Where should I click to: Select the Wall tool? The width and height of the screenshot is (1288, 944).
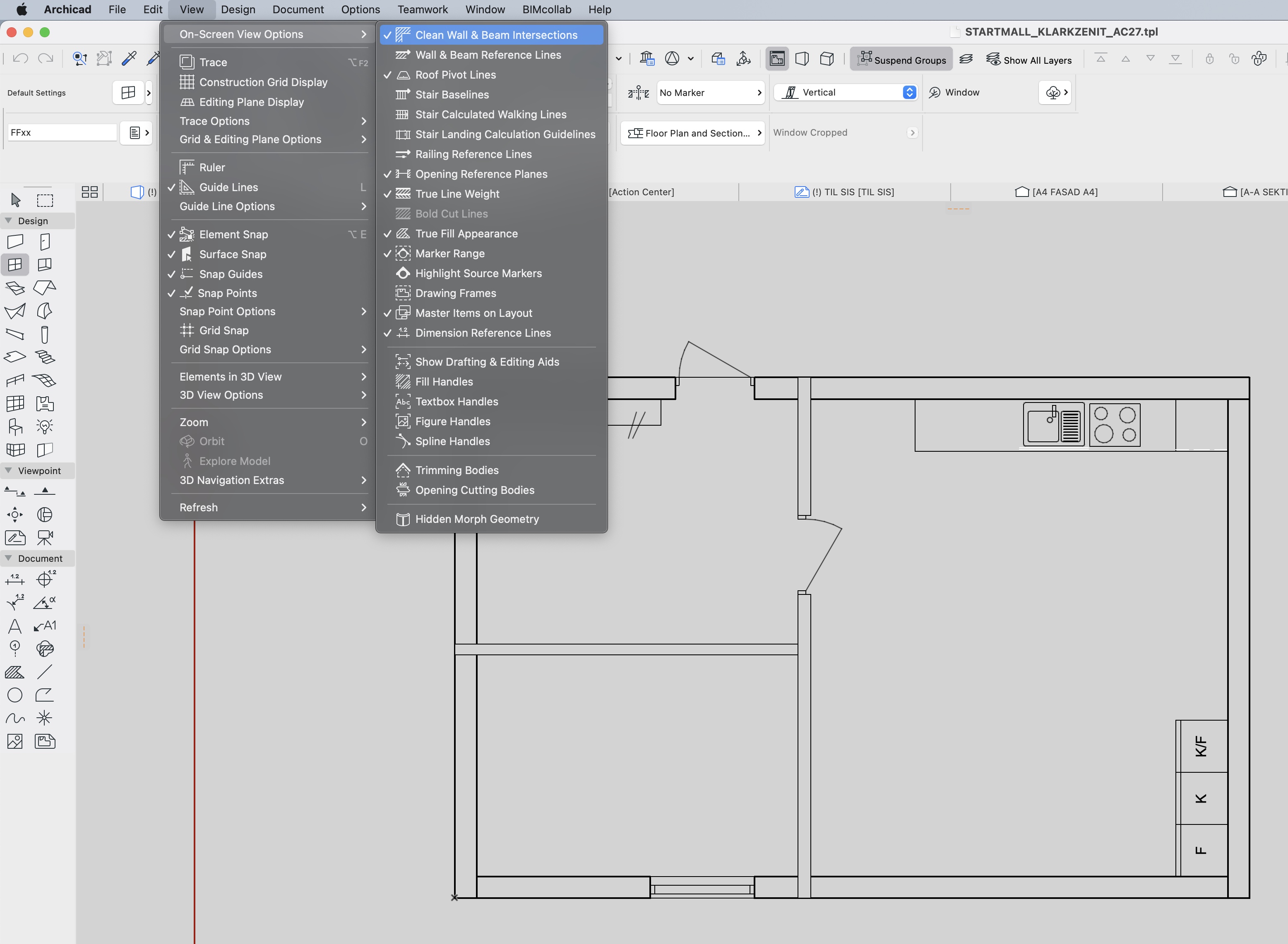[x=15, y=242]
